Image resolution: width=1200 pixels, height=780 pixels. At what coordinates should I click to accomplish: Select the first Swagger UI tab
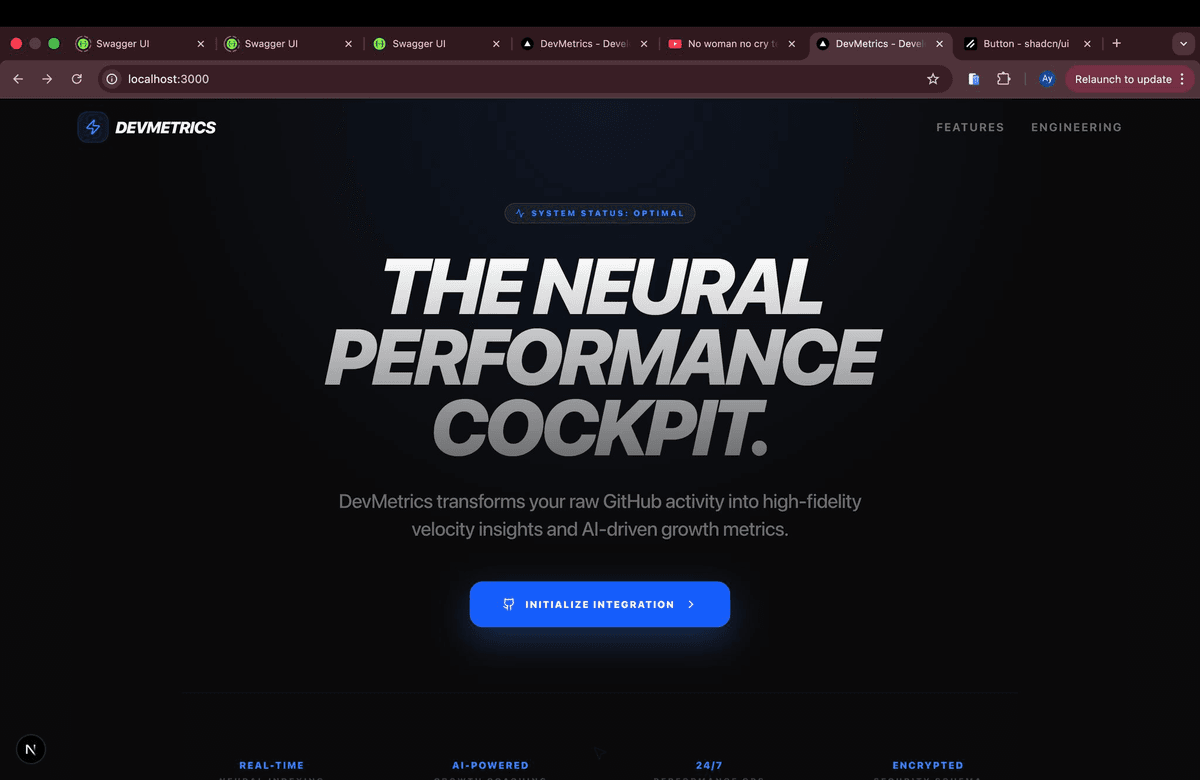(x=130, y=44)
